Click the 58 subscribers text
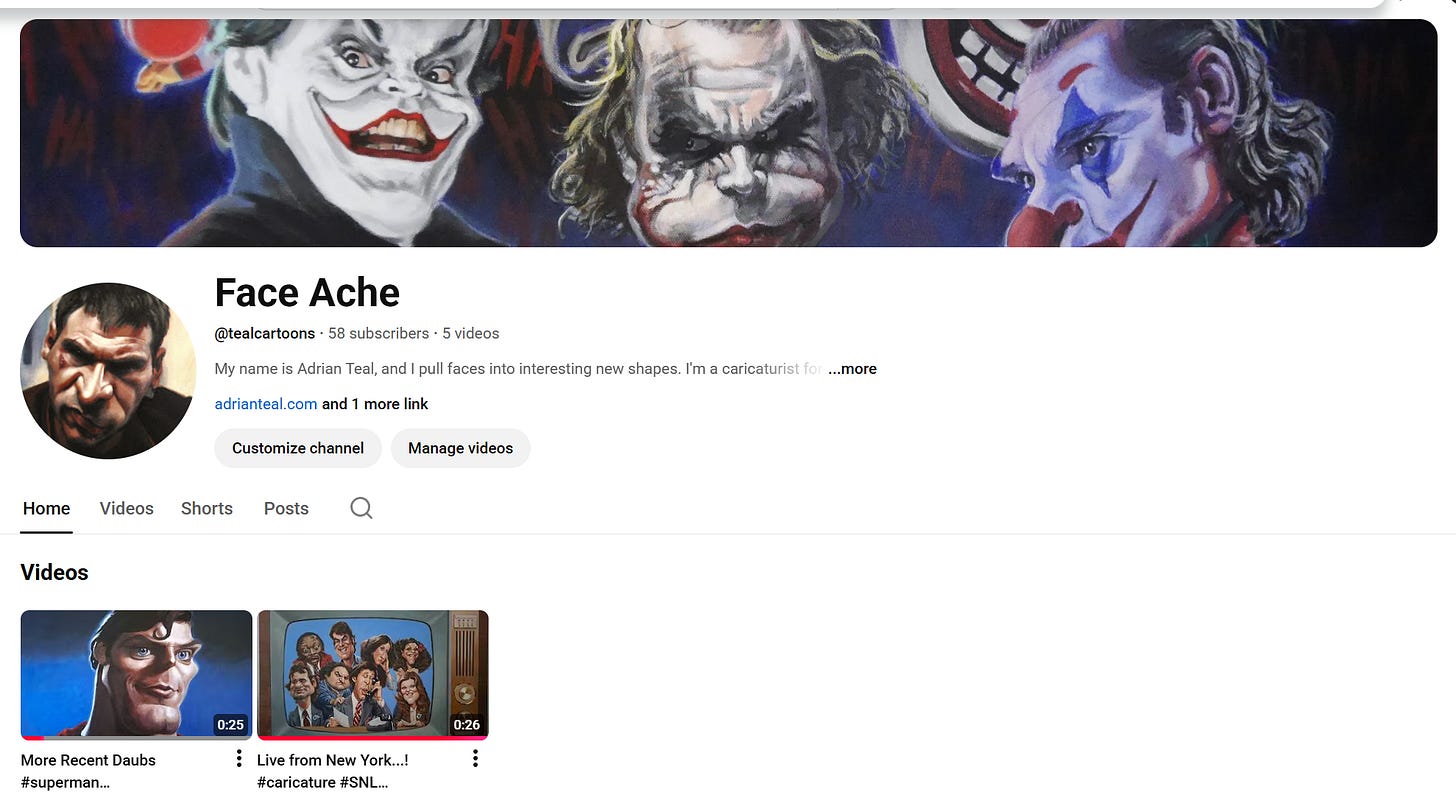This screenshot has height=792, width=1456. (x=378, y=334)
